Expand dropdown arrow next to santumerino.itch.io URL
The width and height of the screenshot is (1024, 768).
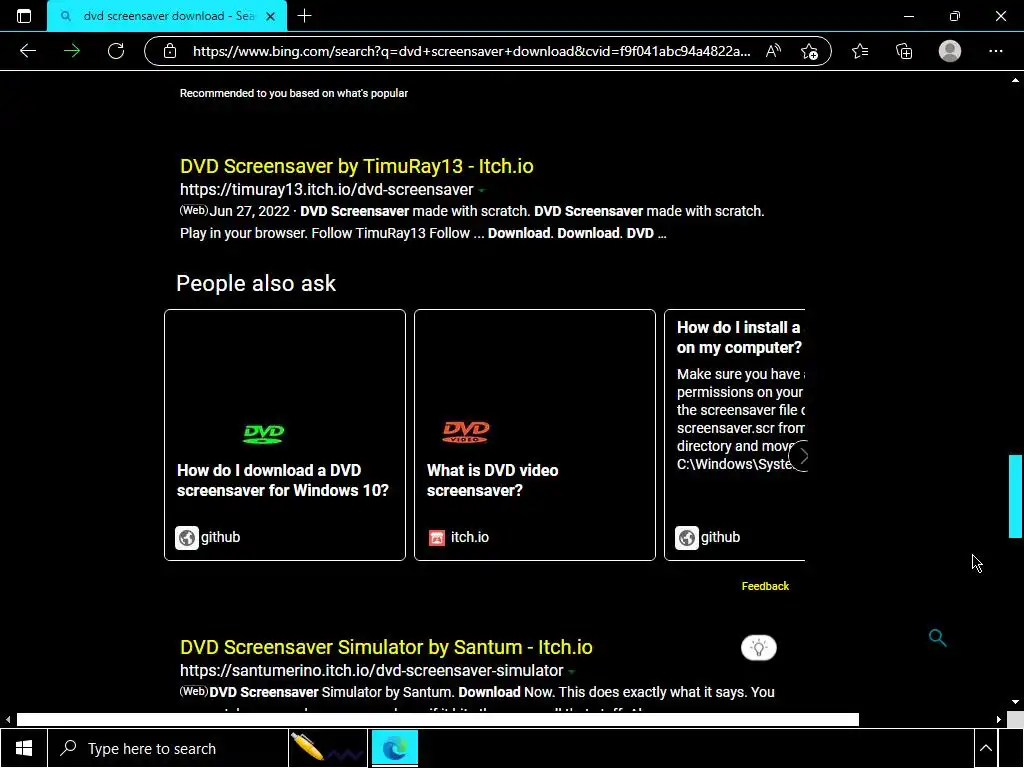[x=572, y=672]
